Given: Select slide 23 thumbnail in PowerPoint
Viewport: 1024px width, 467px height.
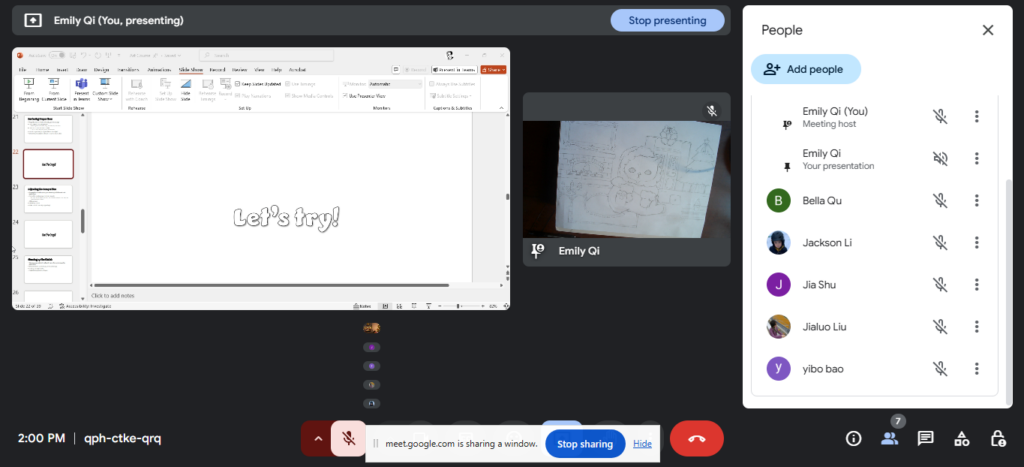Looking at the screenshot, I should click(x=48, y=199).
